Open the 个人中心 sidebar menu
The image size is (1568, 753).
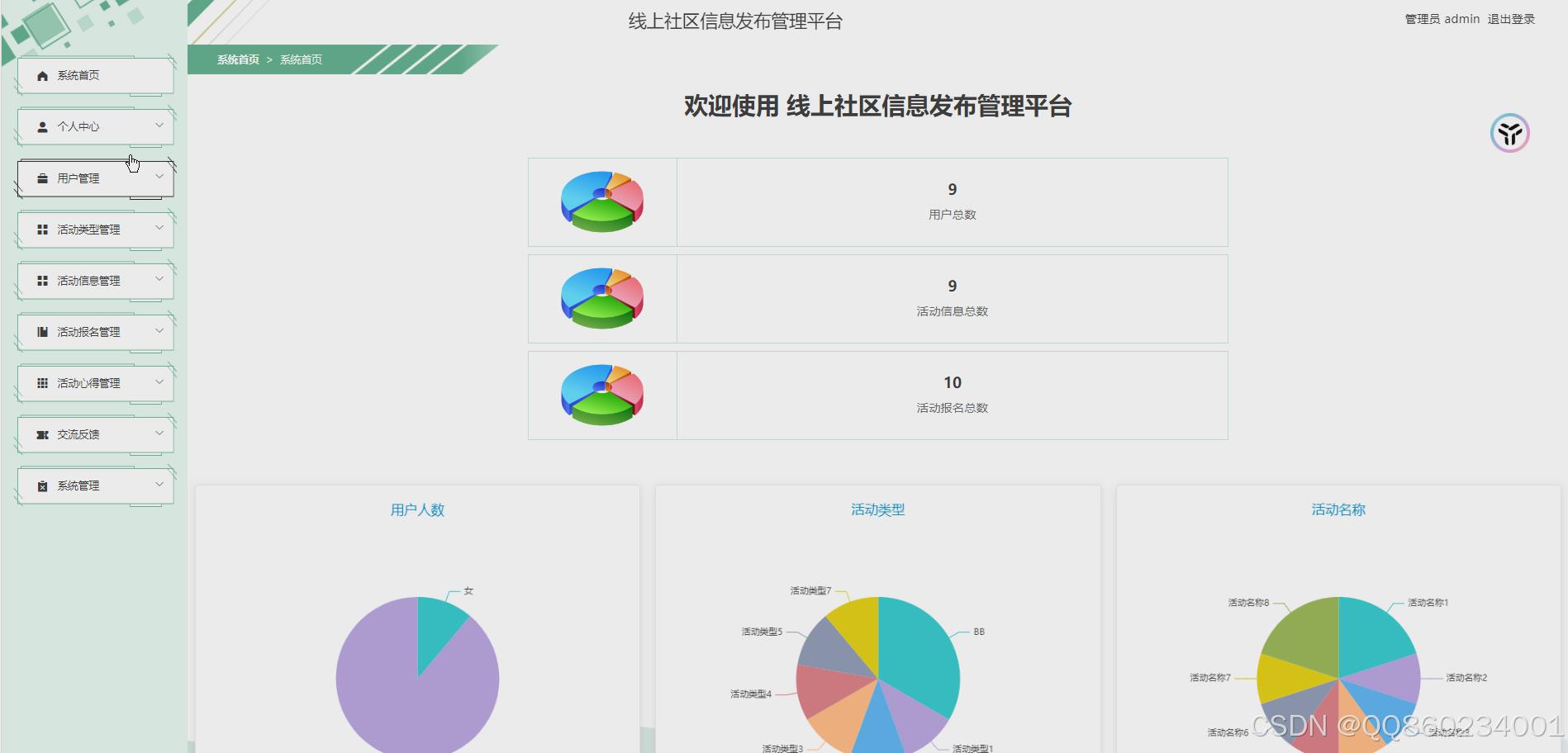(x=96, y=127)
